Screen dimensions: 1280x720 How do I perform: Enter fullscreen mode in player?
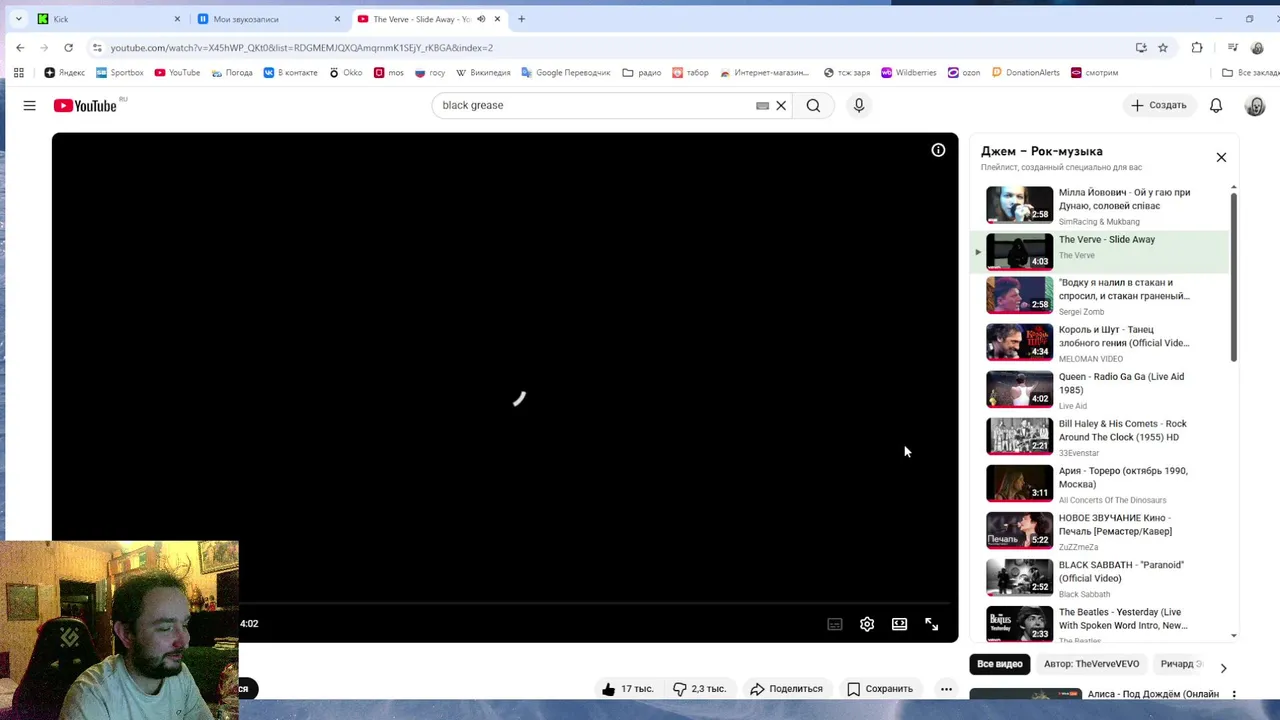[x=931, y=624]
